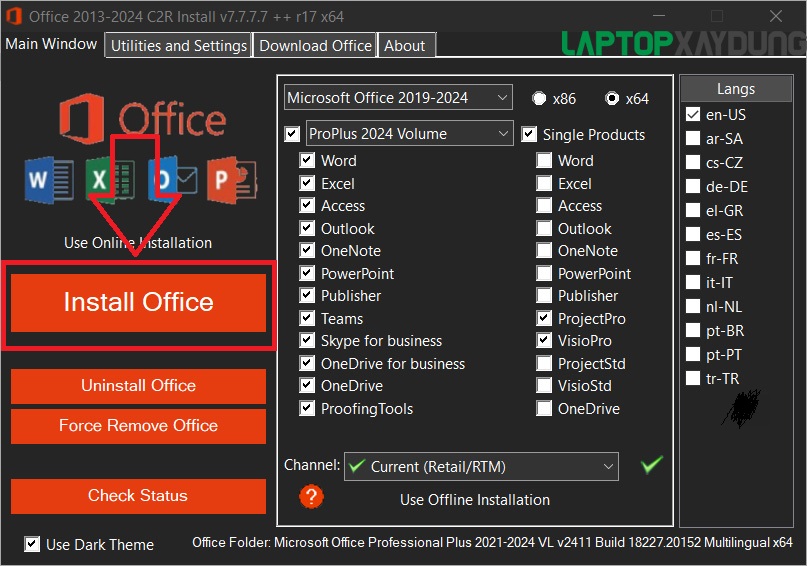Click the PowerPoint app icon

(x=232, y=180)
